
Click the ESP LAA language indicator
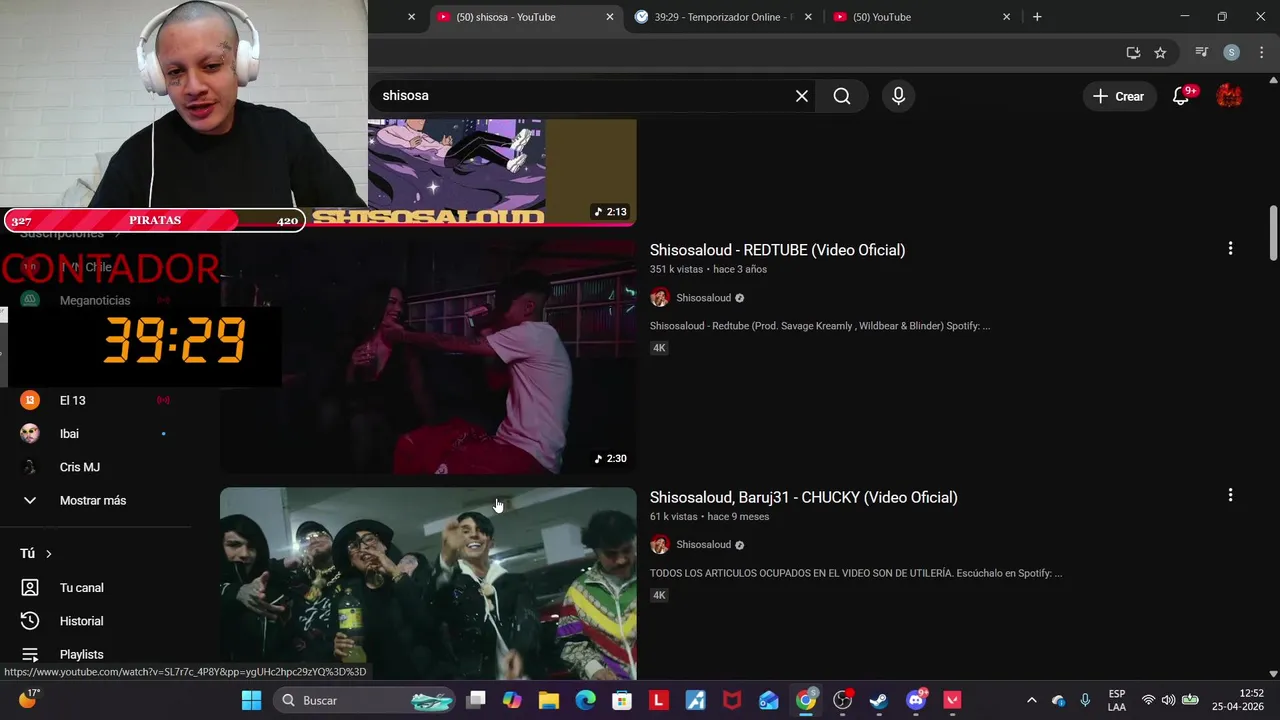click(1117, 700)
